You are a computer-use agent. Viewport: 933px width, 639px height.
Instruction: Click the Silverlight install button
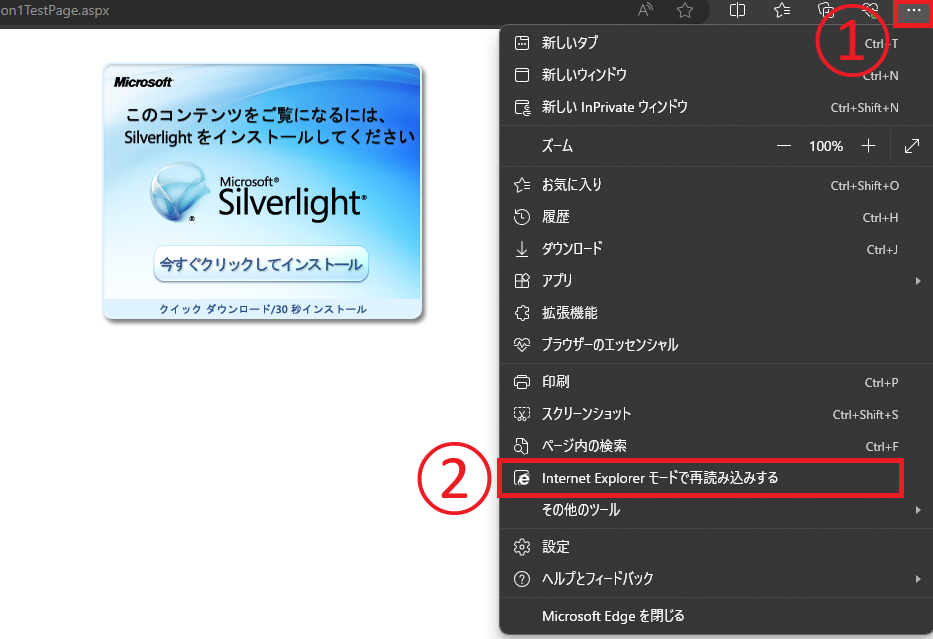point(262,263)
